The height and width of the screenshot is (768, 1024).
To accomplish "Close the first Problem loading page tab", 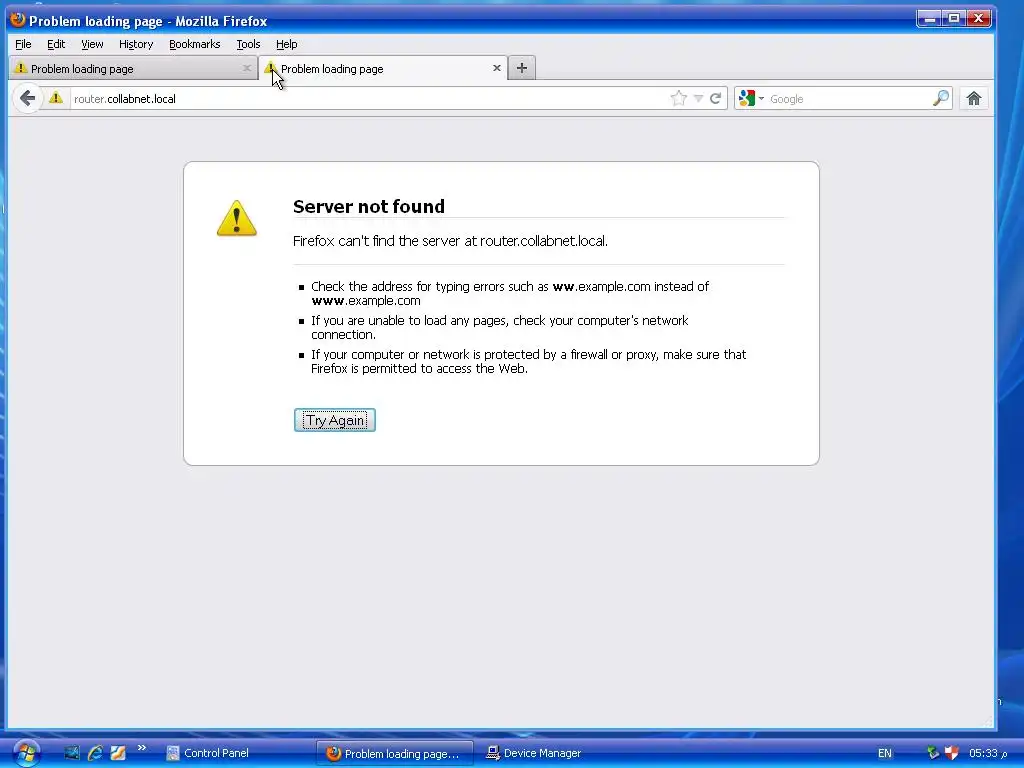I will pos(246,68).
